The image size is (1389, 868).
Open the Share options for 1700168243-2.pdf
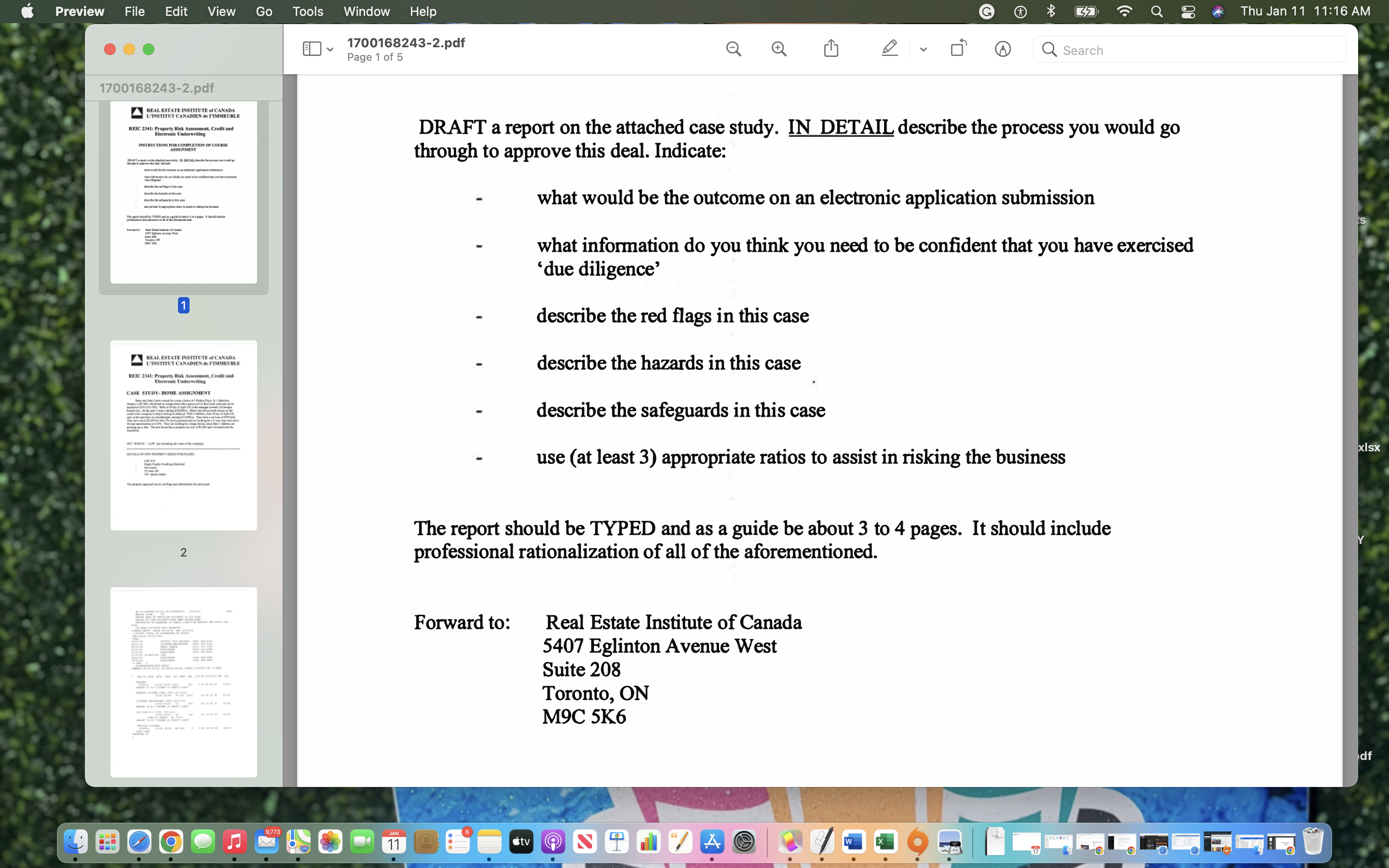tap(831, 48)
